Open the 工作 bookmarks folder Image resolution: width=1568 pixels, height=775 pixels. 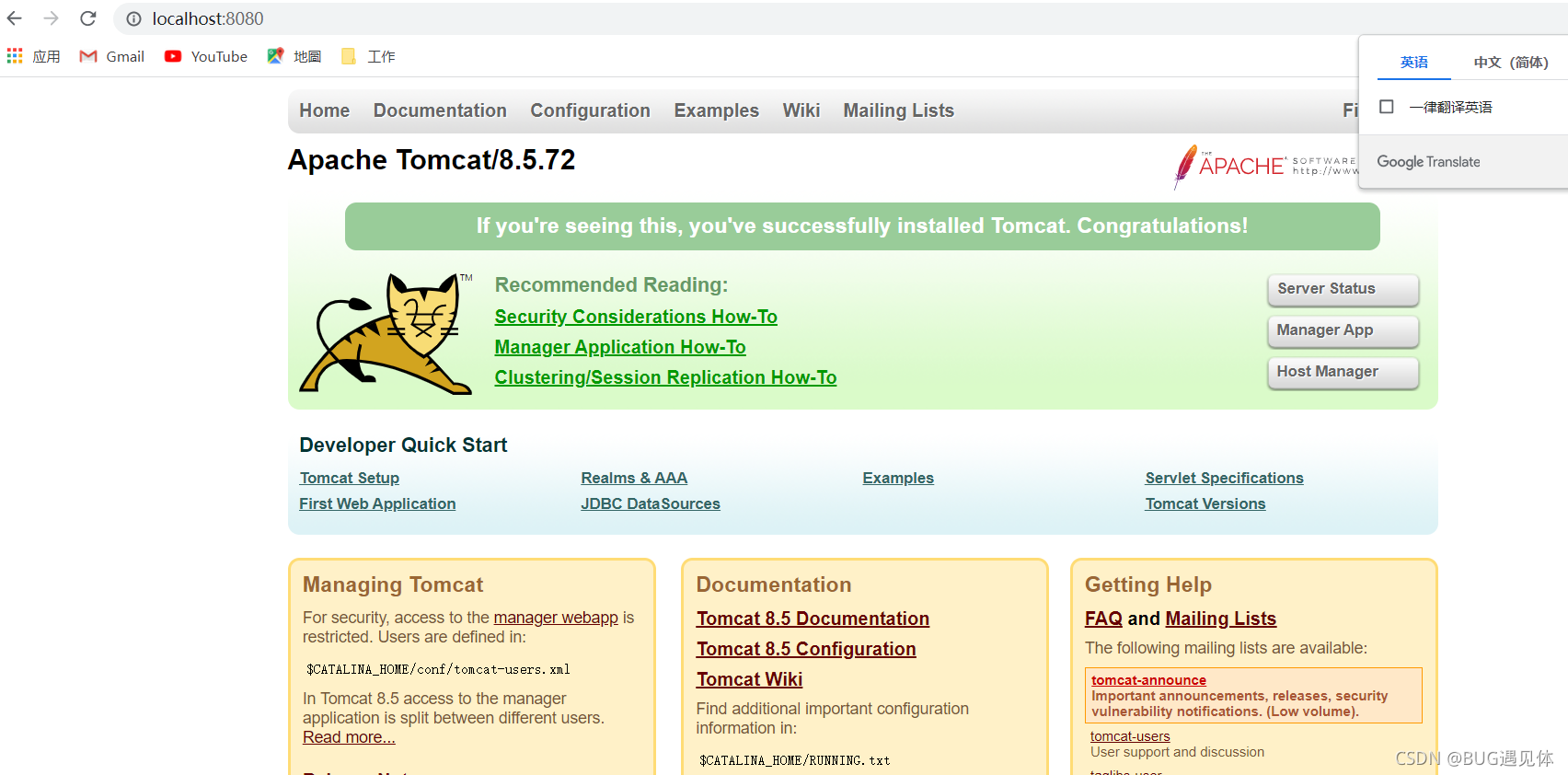pos(368,56)
